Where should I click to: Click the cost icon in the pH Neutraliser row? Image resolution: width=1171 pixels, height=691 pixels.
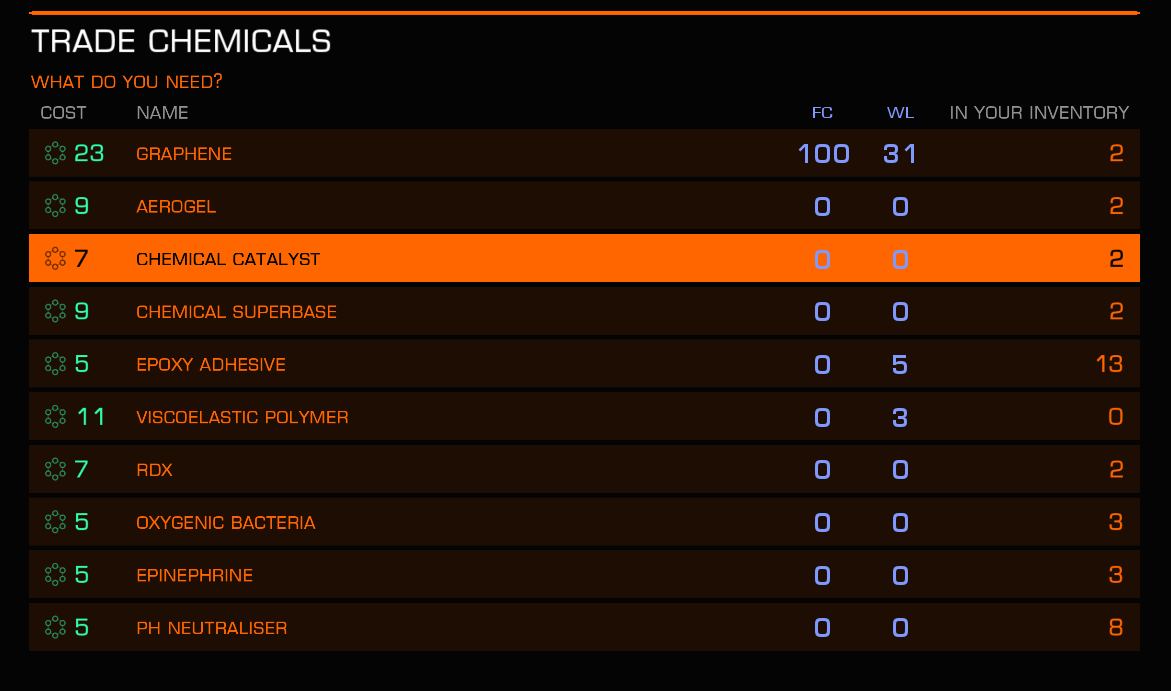55,628
